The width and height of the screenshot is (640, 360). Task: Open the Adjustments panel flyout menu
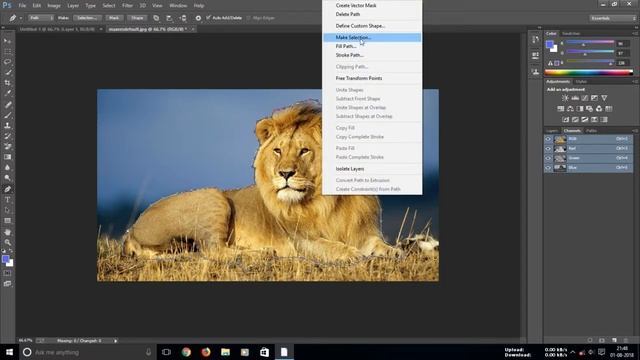click(635, 82)
